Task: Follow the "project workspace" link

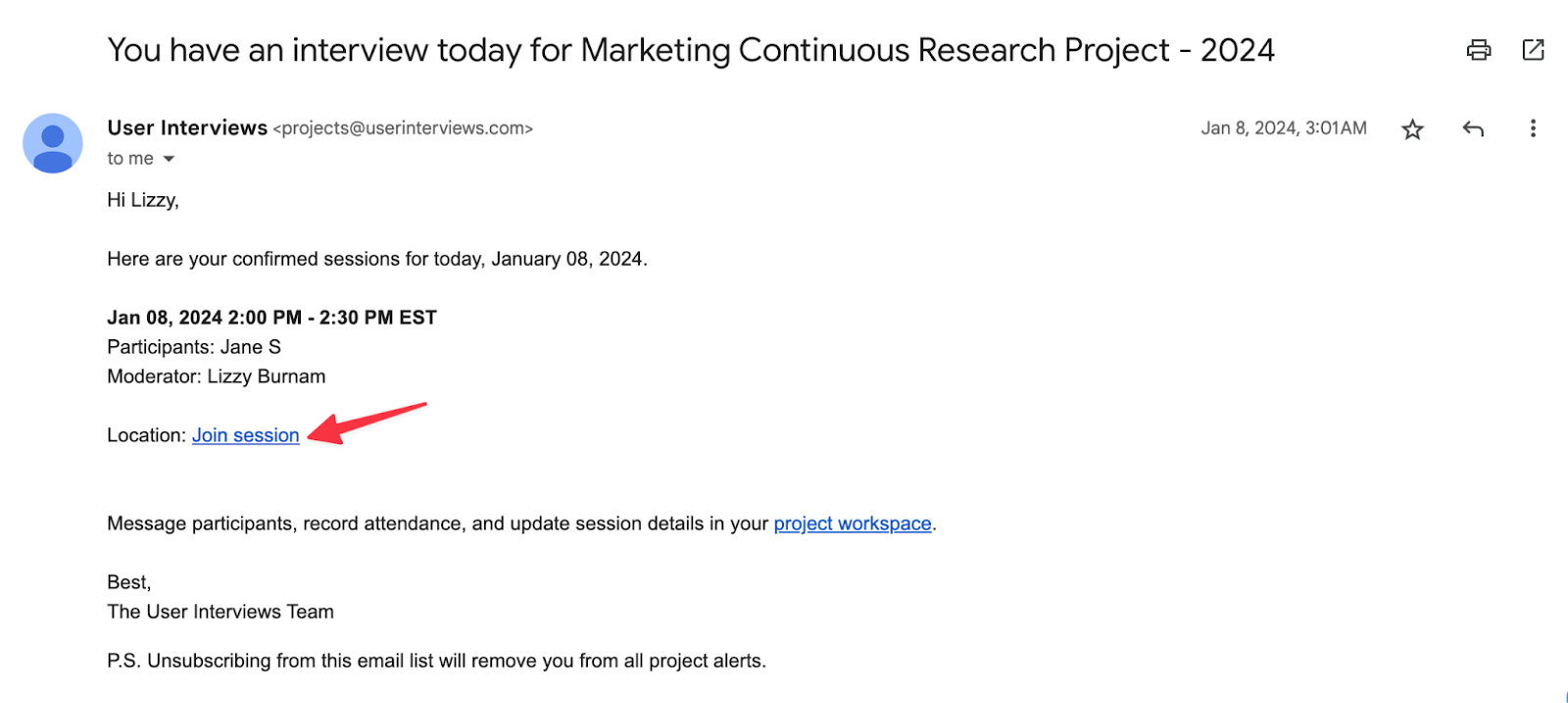Action: [853, 524]
